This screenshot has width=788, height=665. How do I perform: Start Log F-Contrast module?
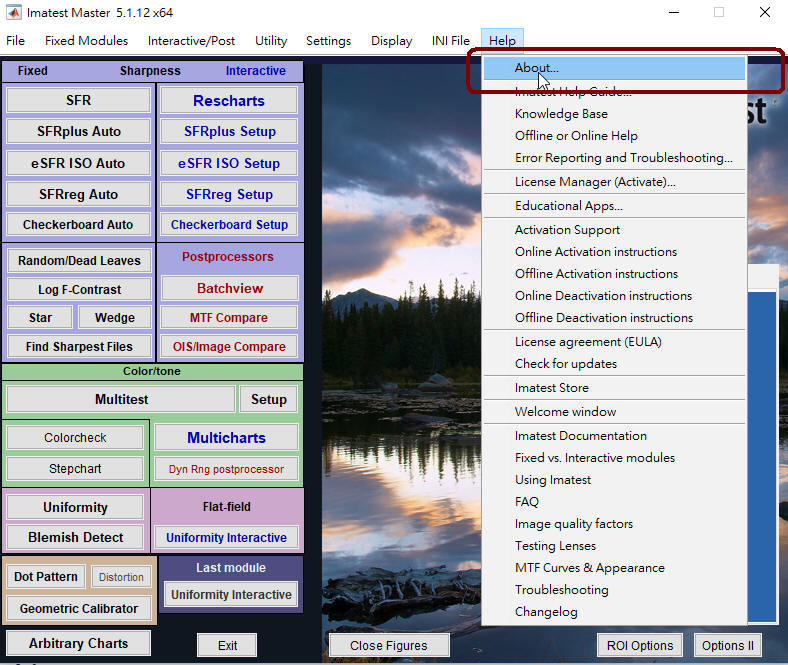click(x=79, y=289)
